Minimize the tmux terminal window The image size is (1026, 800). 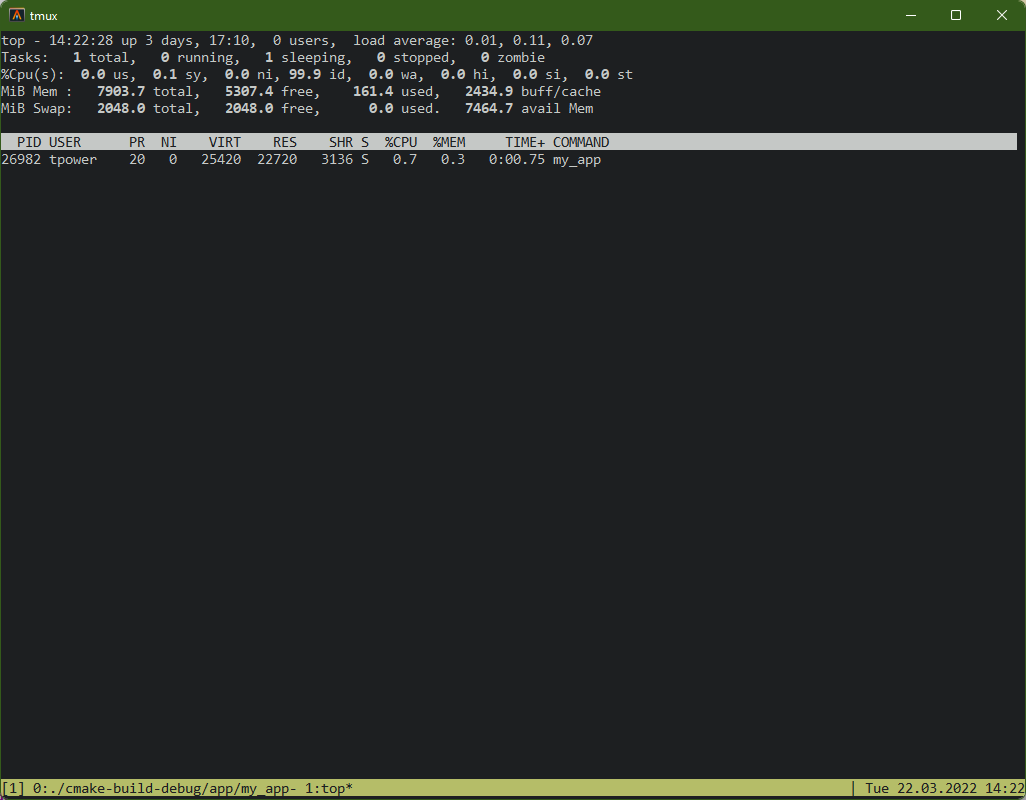[910, 15]
